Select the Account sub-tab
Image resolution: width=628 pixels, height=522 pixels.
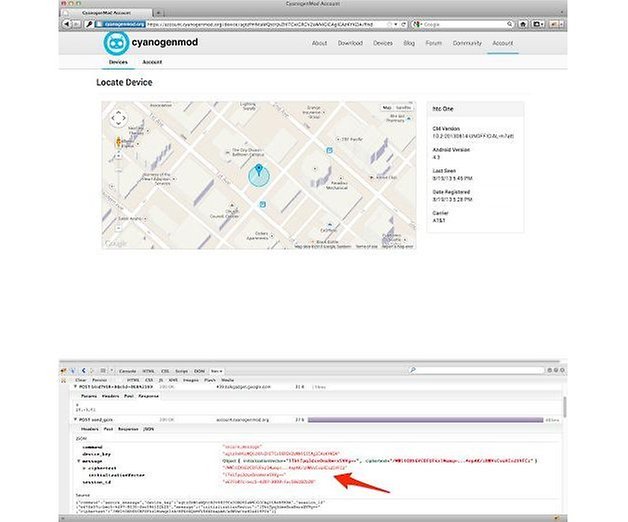pos(152,62)
